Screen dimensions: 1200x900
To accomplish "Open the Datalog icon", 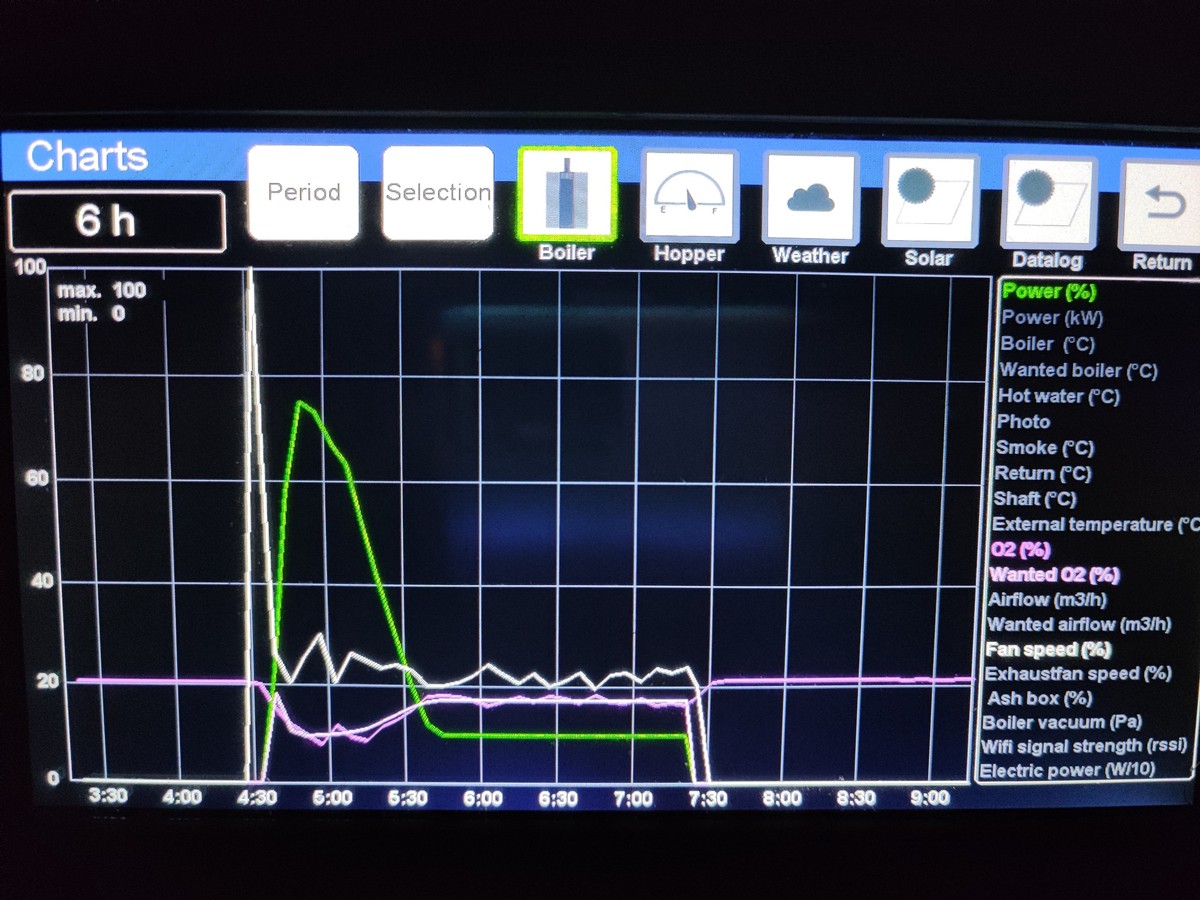I will pyautogui.click(x=1048, y=202).
